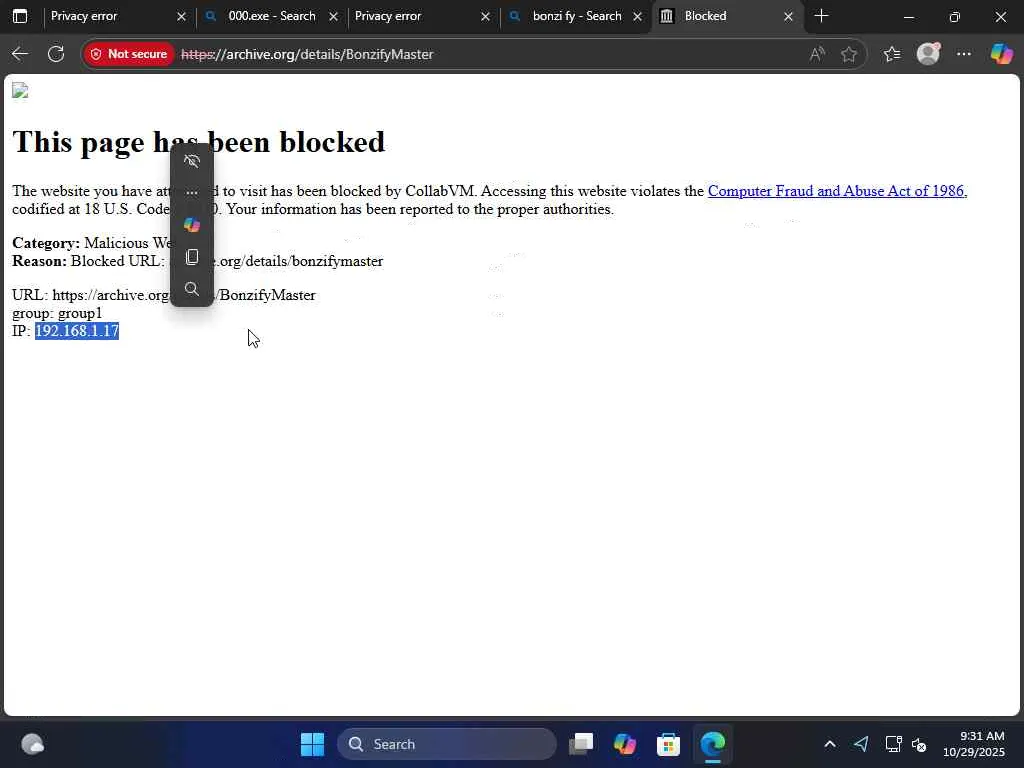Go back to previous page
1024x768 pixels.
click(20, 54)
